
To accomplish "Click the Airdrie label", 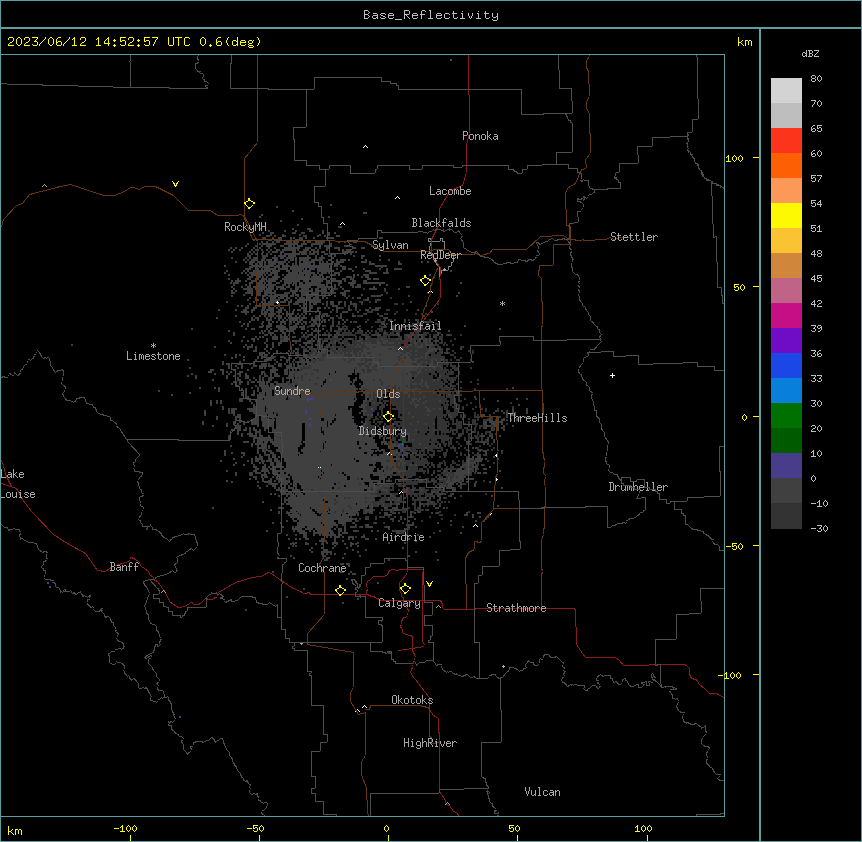I will point(403,537).
